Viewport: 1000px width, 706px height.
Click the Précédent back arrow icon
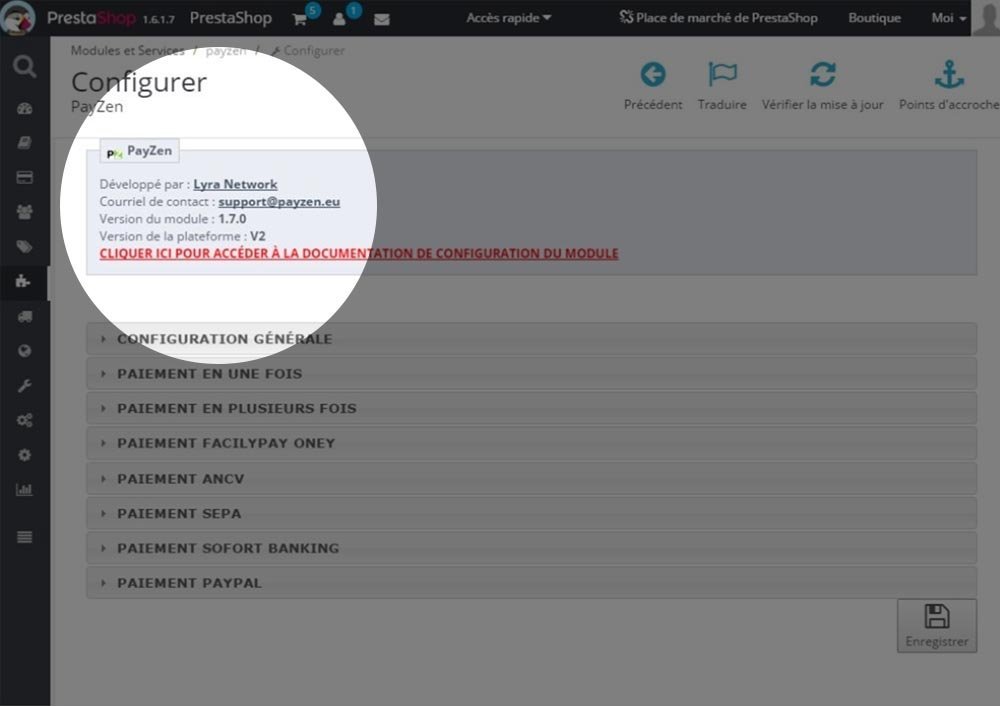[653, 75]
